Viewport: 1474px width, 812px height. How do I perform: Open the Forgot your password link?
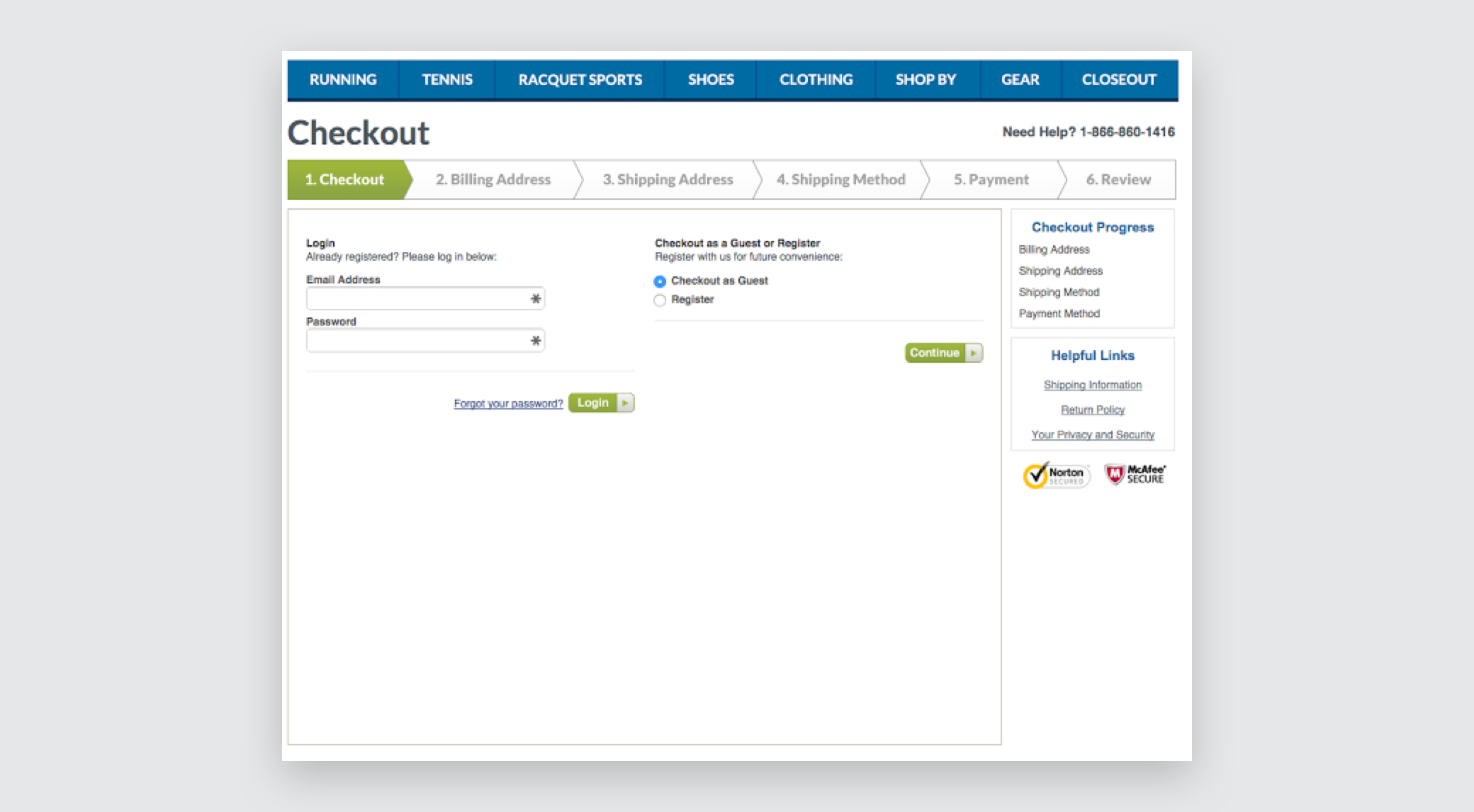click(x=507, y=402)
